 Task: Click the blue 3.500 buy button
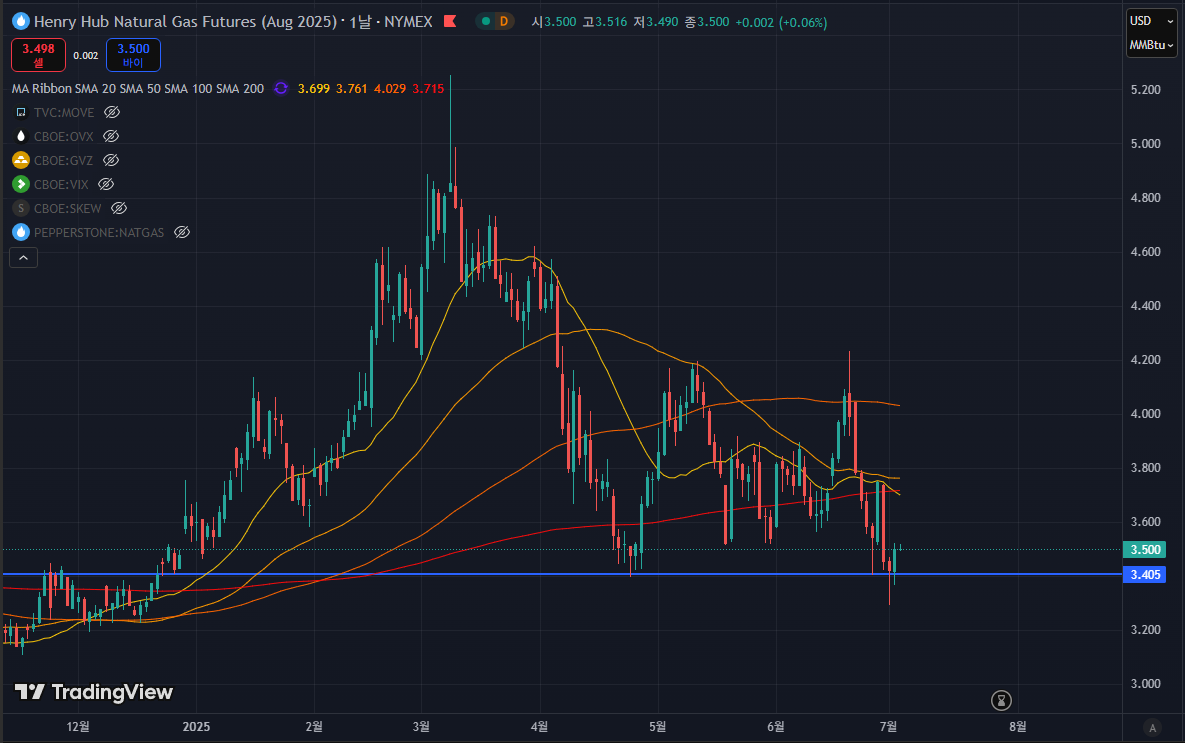[x=133, y=54]
